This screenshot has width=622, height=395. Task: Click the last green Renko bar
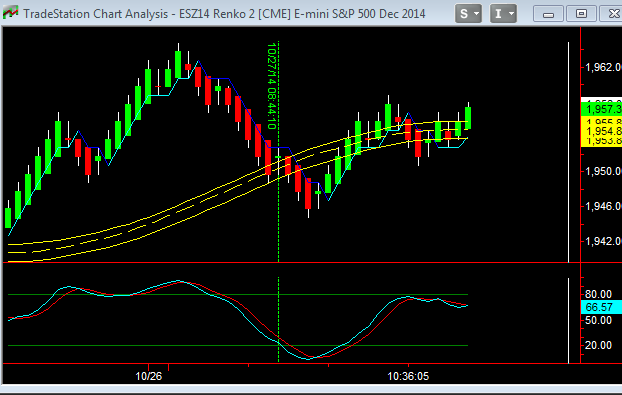468,118
